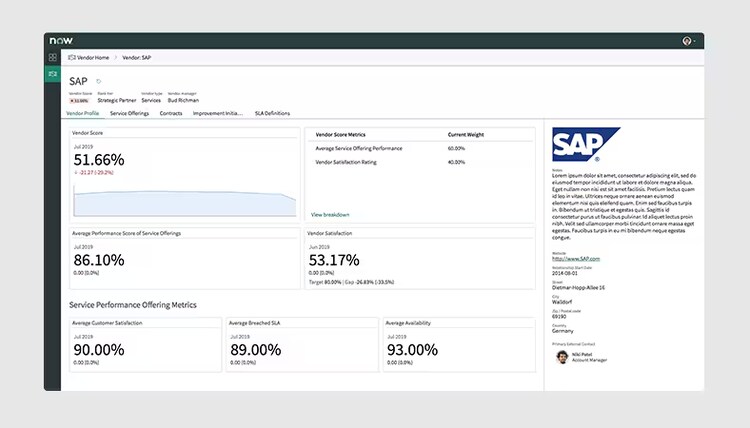Click the 2014-08-01 relationship start date

coord(565,274)
